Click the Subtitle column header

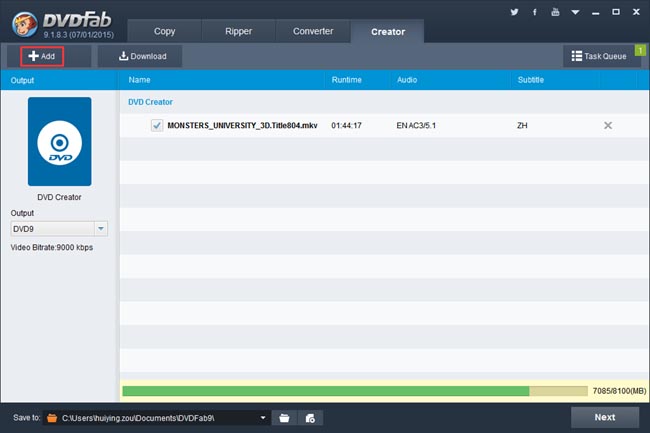(531, 80)
